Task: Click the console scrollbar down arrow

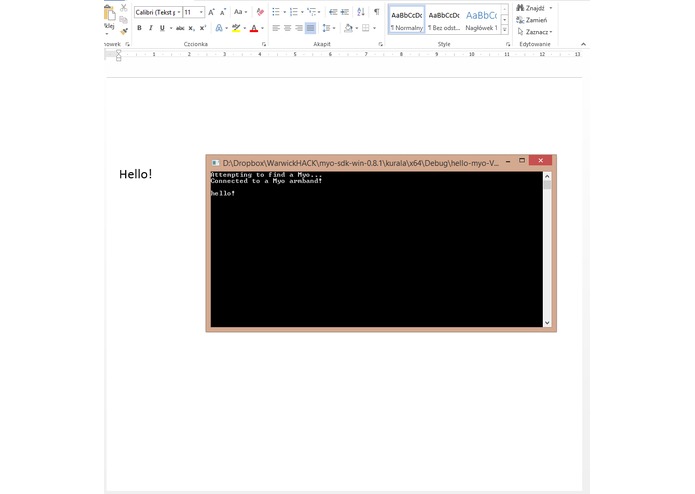Action: tap(547, 323)
